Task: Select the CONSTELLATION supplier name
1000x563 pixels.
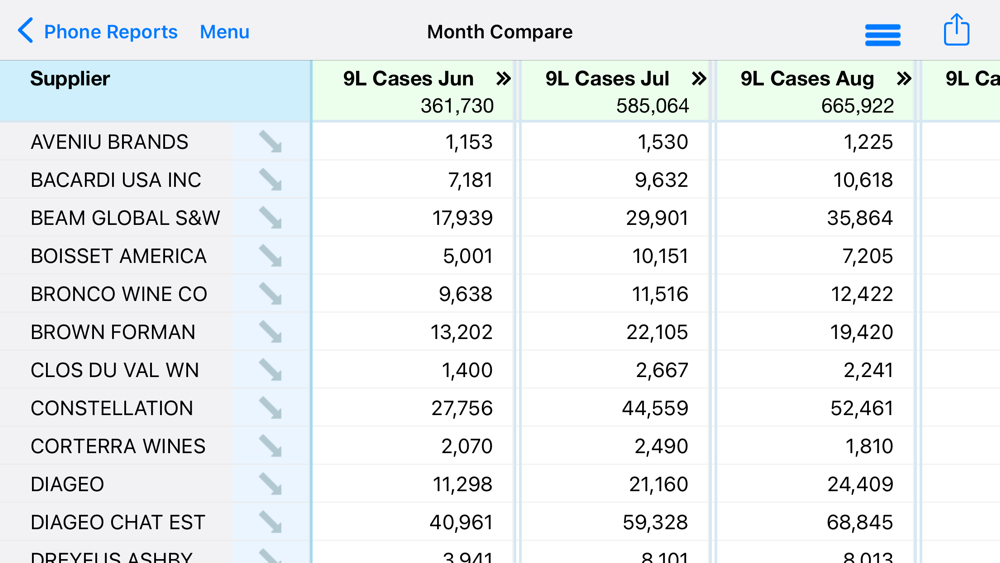Action: click(x=111, y=408)
